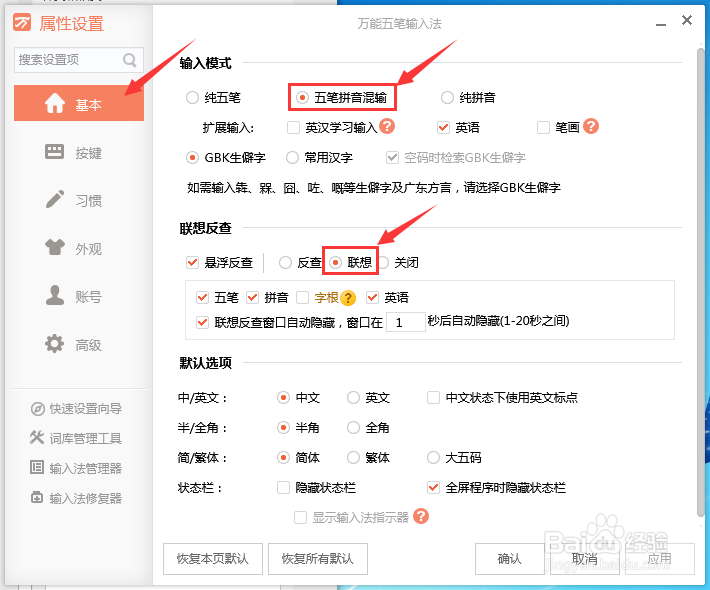The height and width of the screenshot is (590, 710).
Task: Click the auto-hide seconds input field
Action: pyautogui.click(x=406, y=322)
